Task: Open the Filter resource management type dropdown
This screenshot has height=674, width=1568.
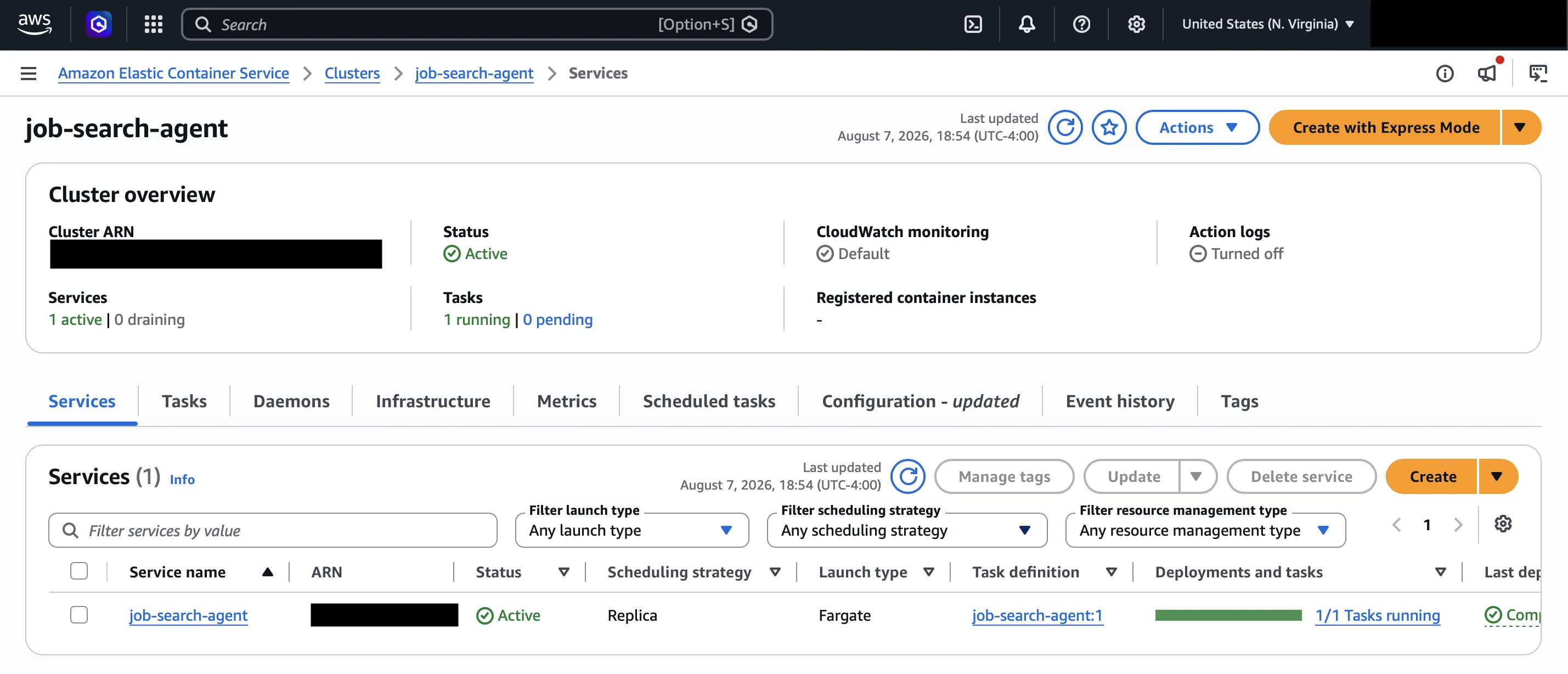Action: click(1205, 530)
